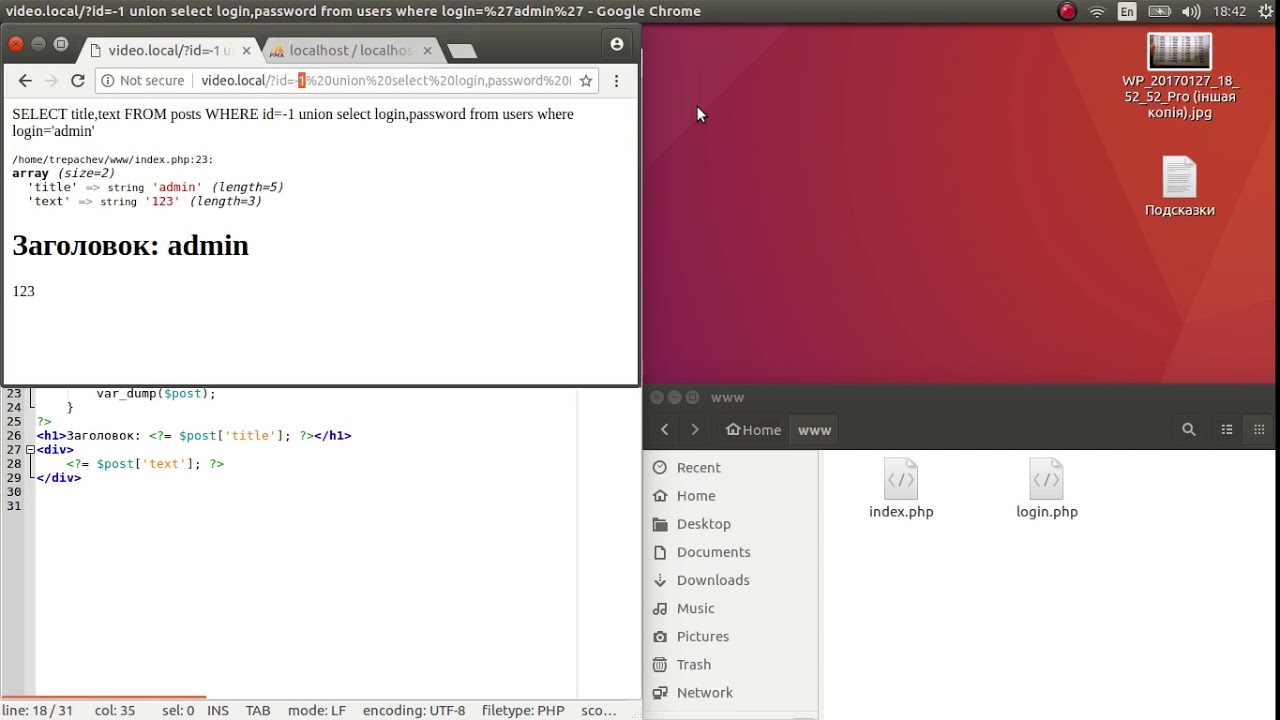Bookmark this page with the star icon
Screen dimensions: 1280x720
[x=586, y=81]
